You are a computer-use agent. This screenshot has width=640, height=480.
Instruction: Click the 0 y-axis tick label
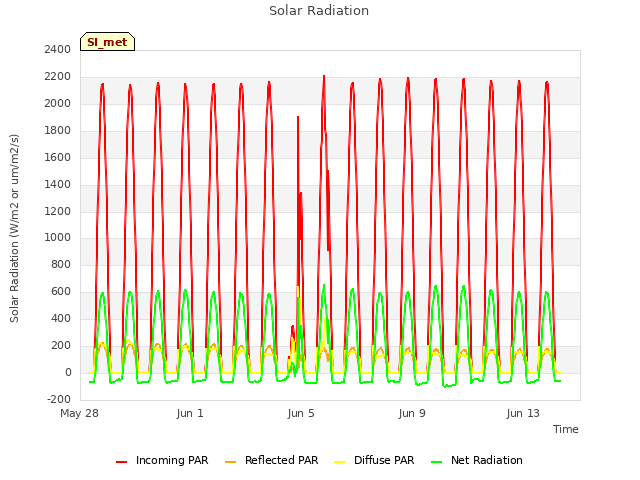68,372
